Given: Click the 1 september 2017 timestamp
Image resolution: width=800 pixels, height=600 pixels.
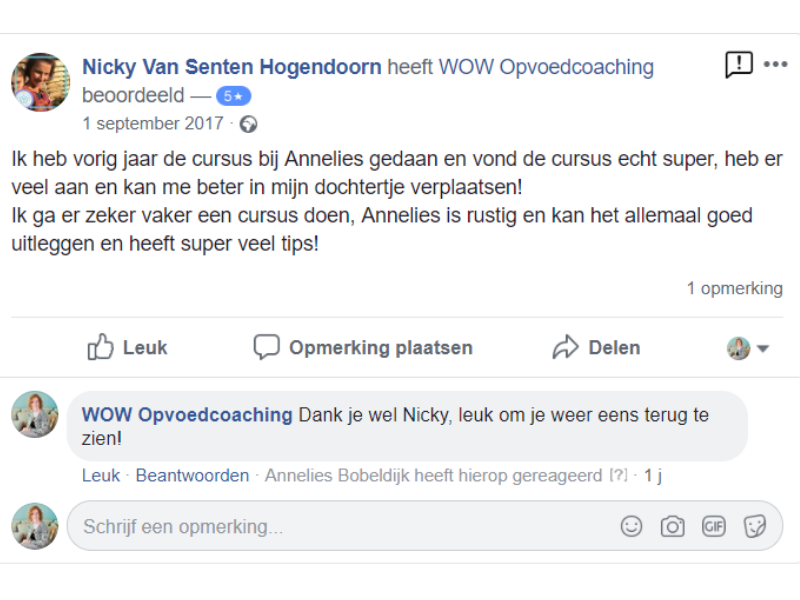Looking at the screenshot, I should (153, 124).
